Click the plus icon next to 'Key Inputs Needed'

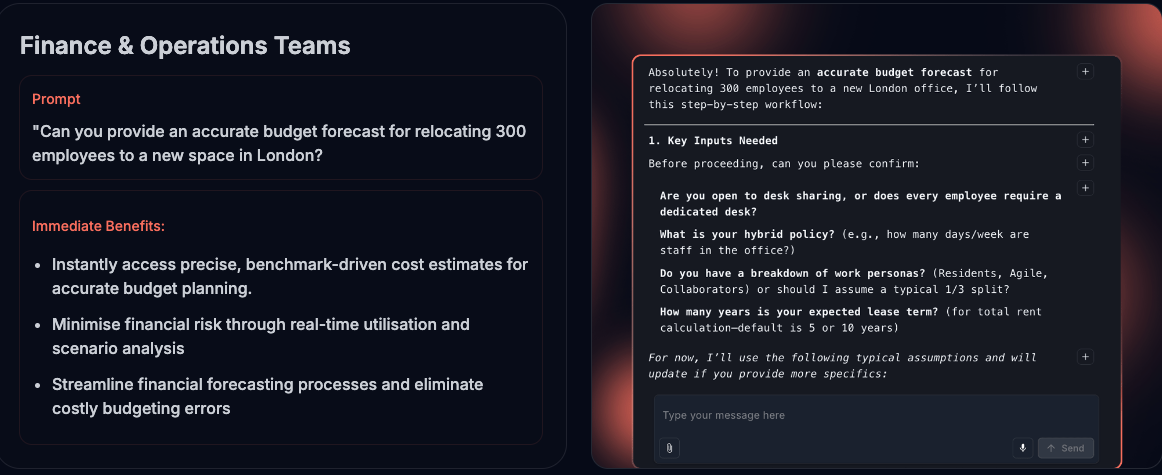coord(1085,140)
